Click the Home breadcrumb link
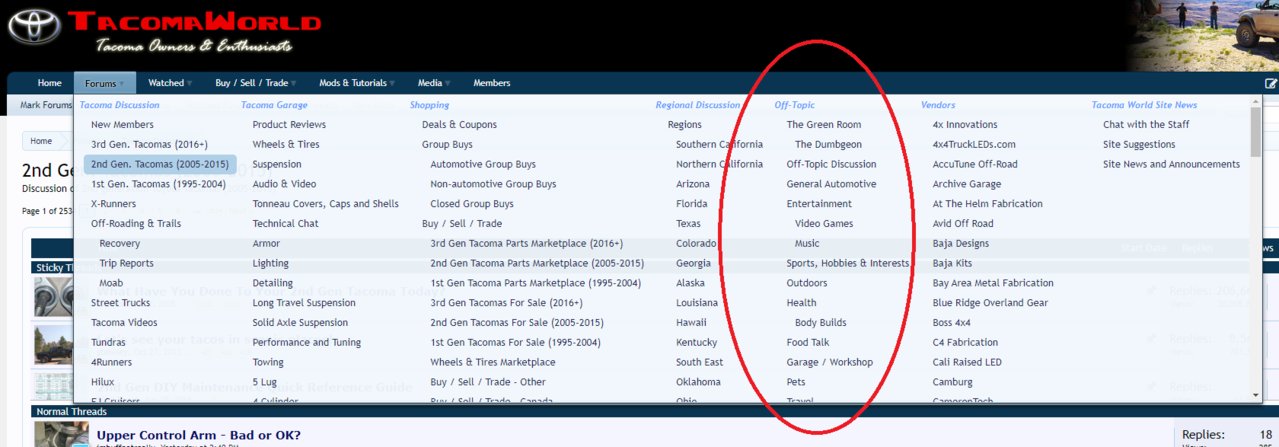 (x=41, y=141)
